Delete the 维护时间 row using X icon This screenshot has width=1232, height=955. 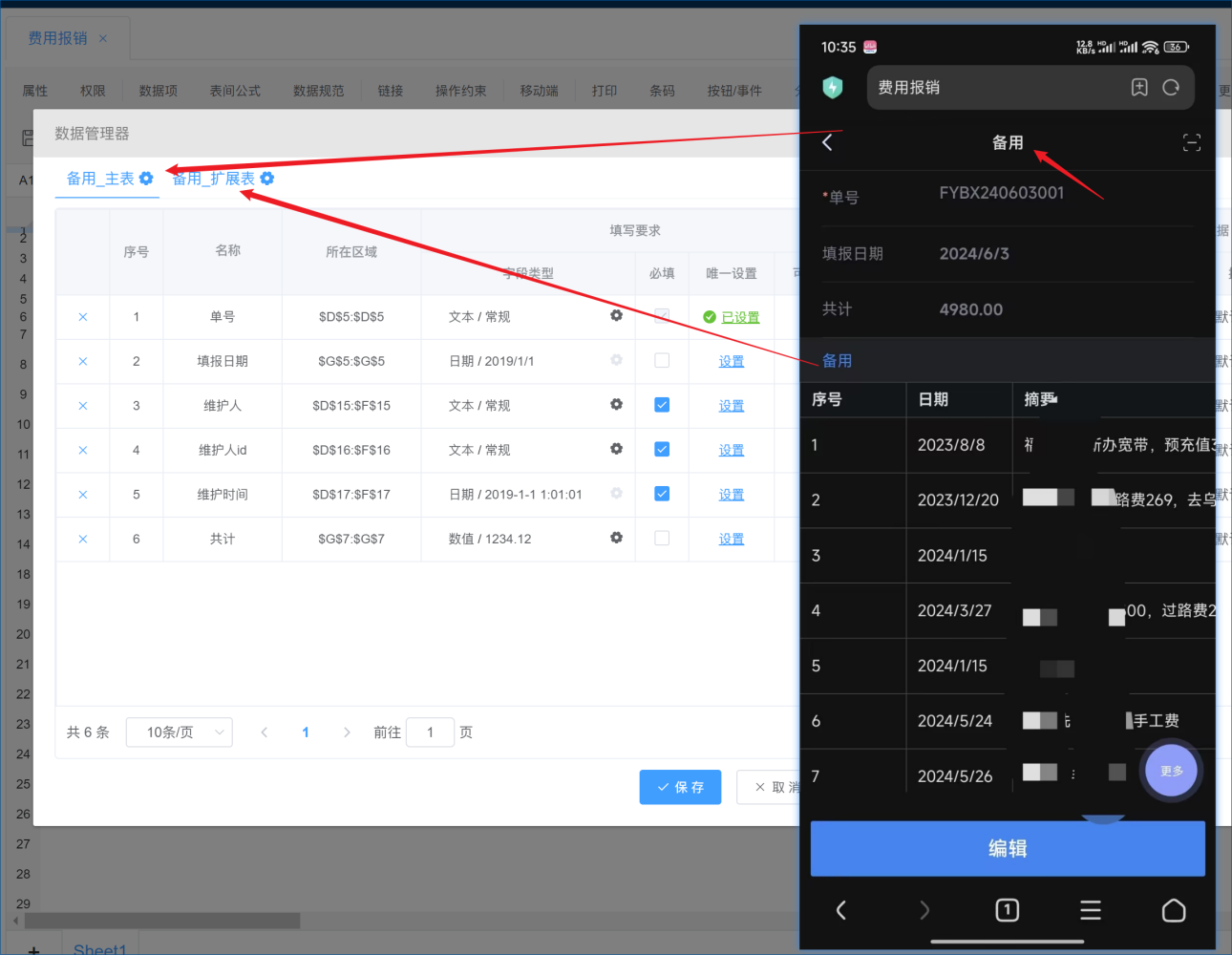tap(83, 495)
